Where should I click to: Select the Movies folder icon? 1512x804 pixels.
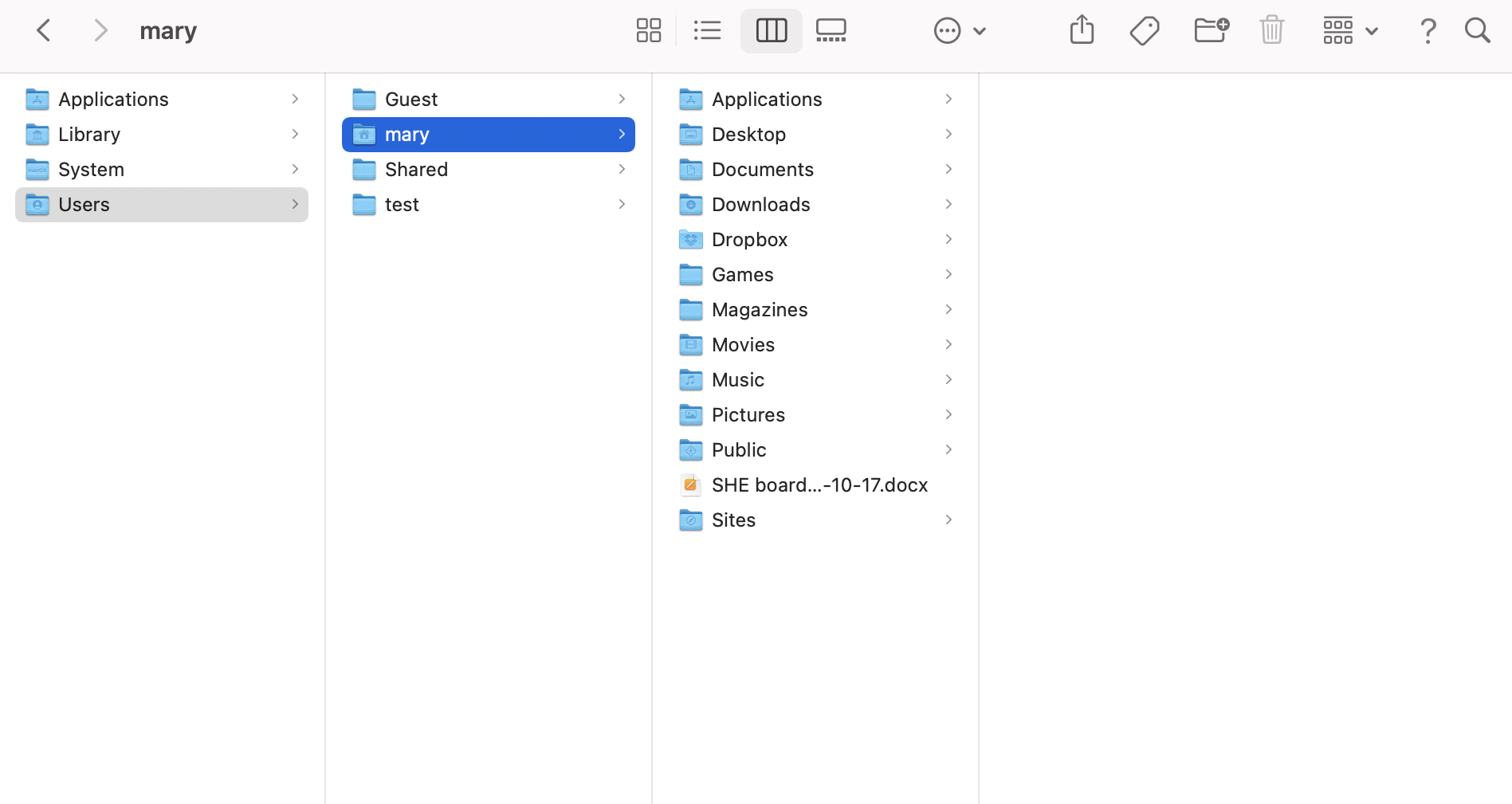[691, 345]
